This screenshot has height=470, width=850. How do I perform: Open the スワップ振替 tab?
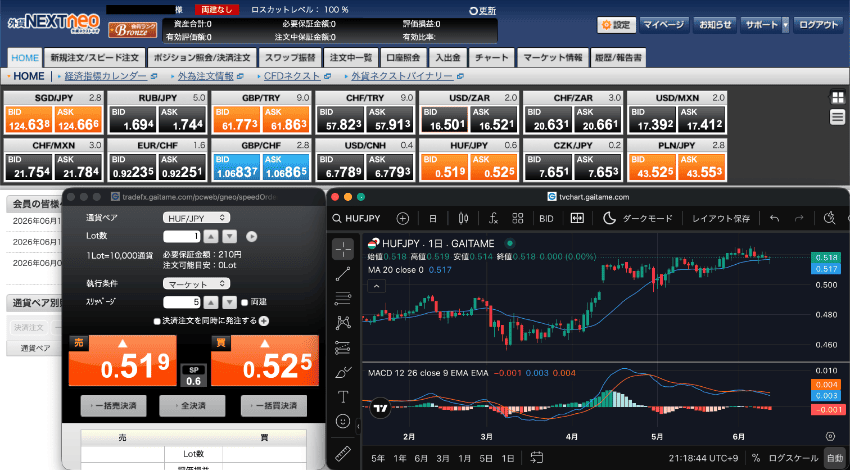(290, 57)
